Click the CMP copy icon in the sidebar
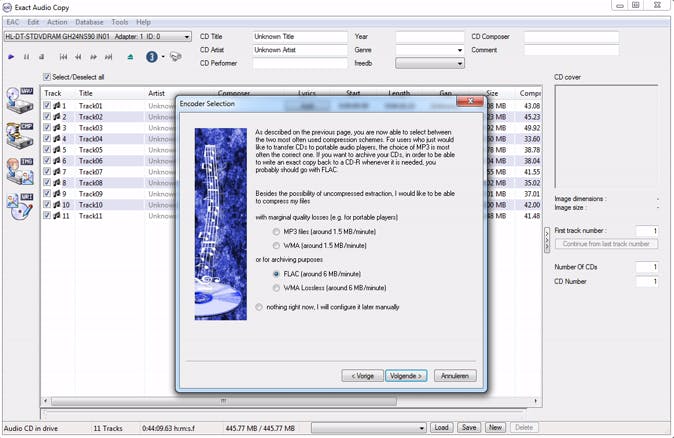The width and height of the screenshot is (674, 438). pos(20,136)
